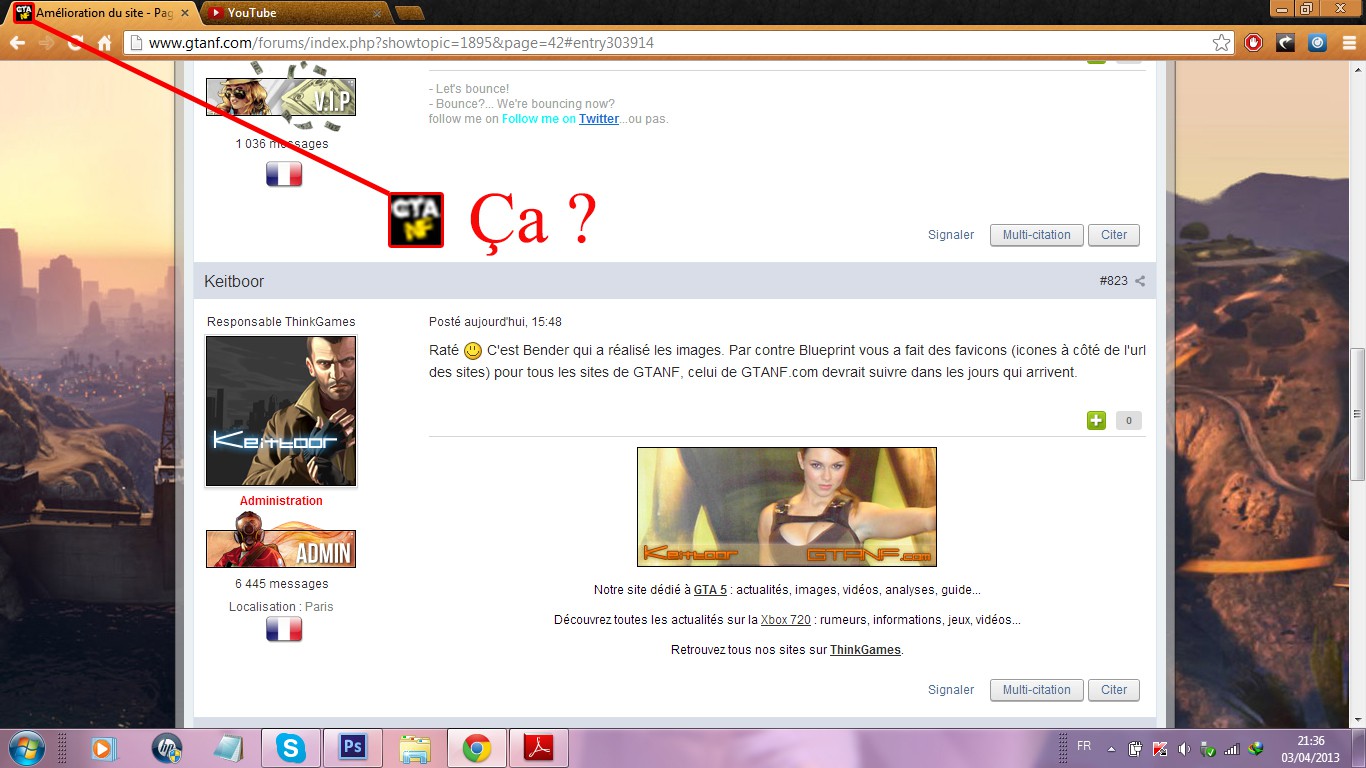Screen dimensions: 1366x768
Task: Go to the browser home page icon
Action: click(104, 43)
